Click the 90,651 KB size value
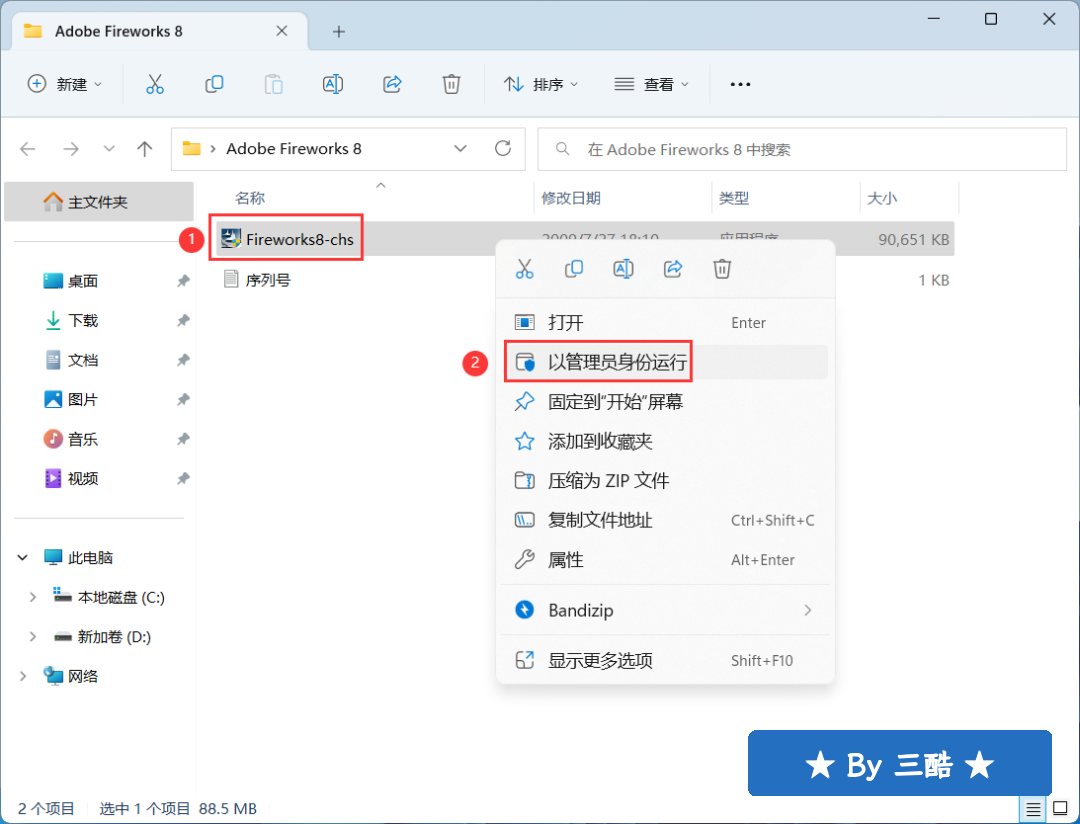 point(913,240)
